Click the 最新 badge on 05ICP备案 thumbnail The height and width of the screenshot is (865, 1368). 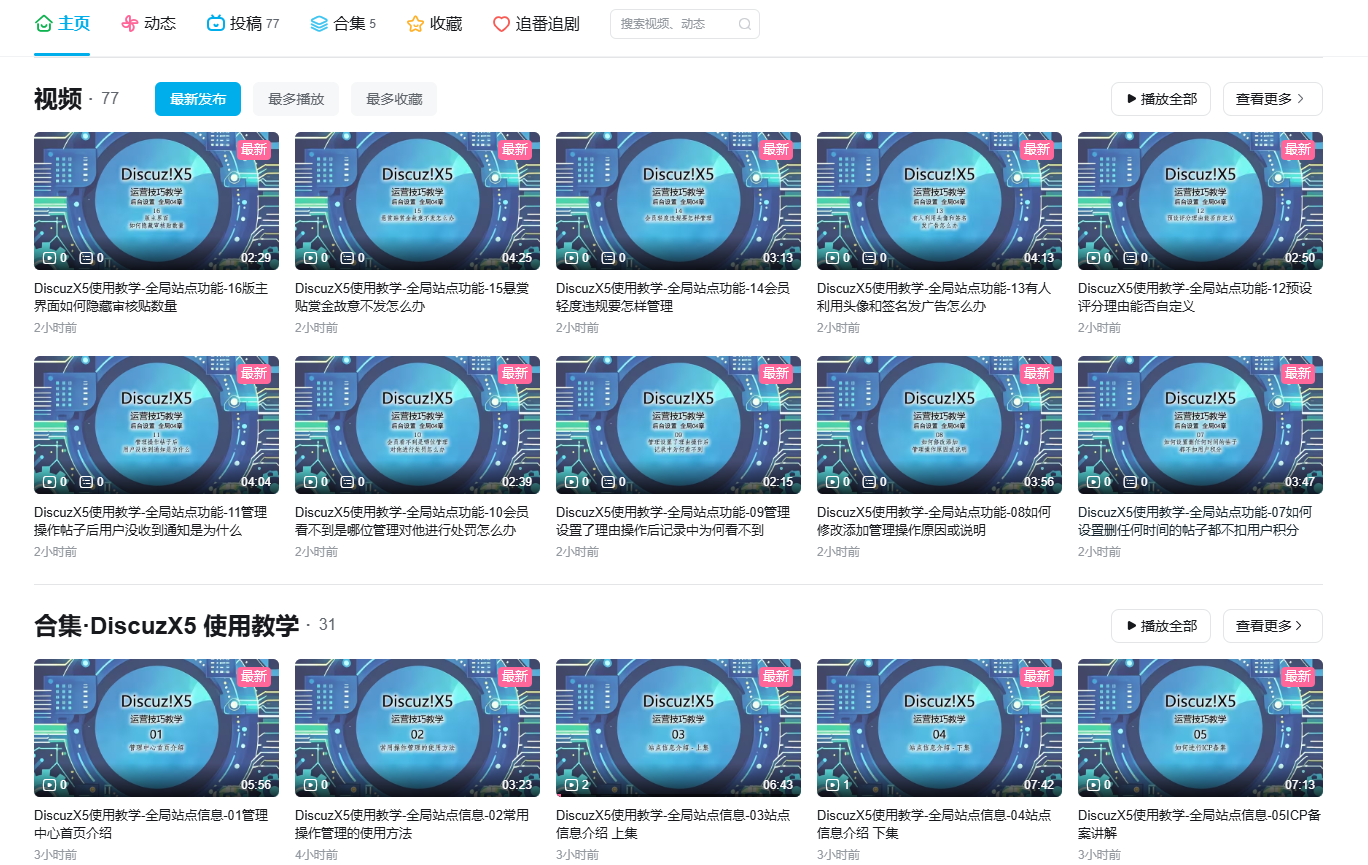click(x=1298, y=676)
